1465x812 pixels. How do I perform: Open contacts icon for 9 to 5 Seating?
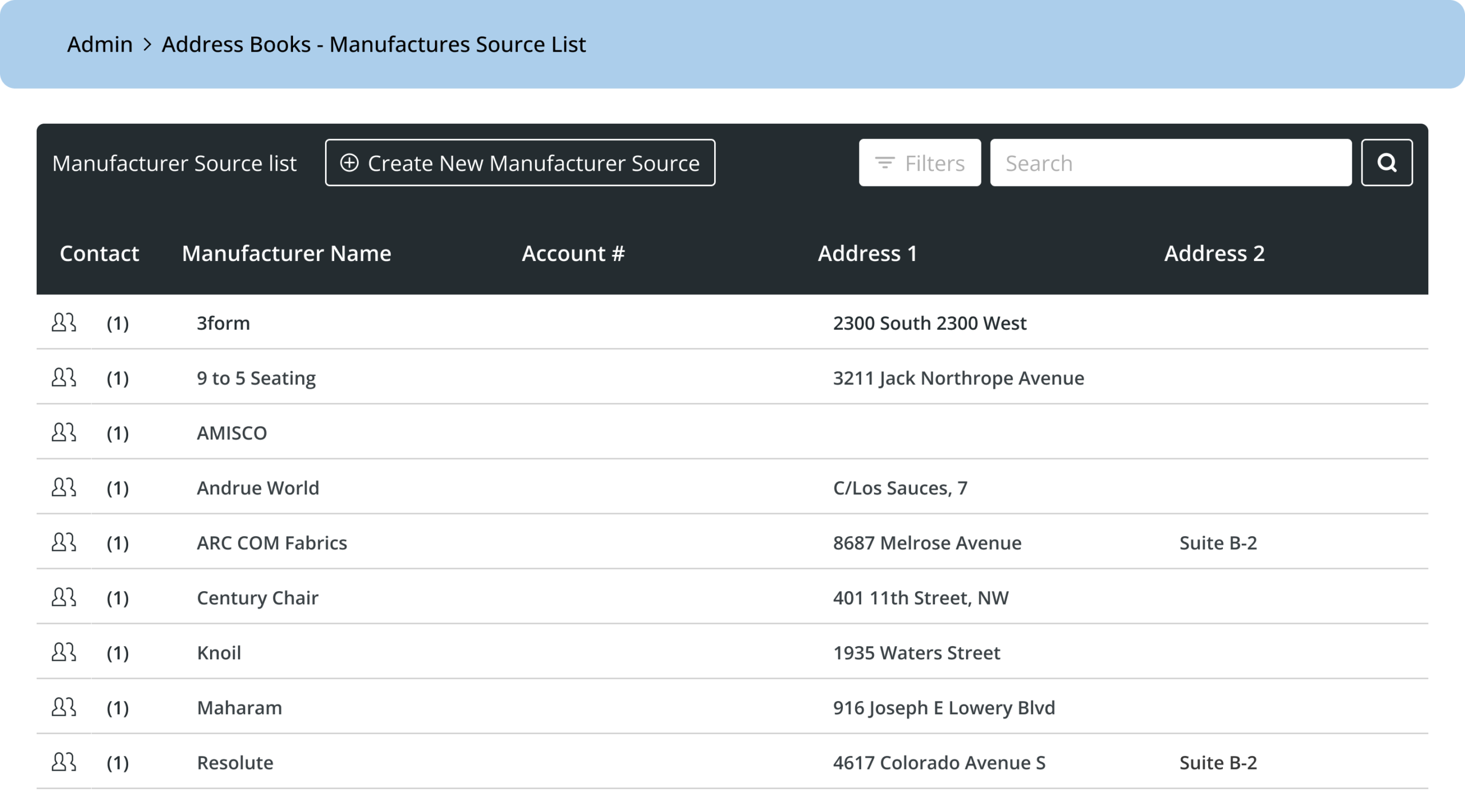point(64,378)
